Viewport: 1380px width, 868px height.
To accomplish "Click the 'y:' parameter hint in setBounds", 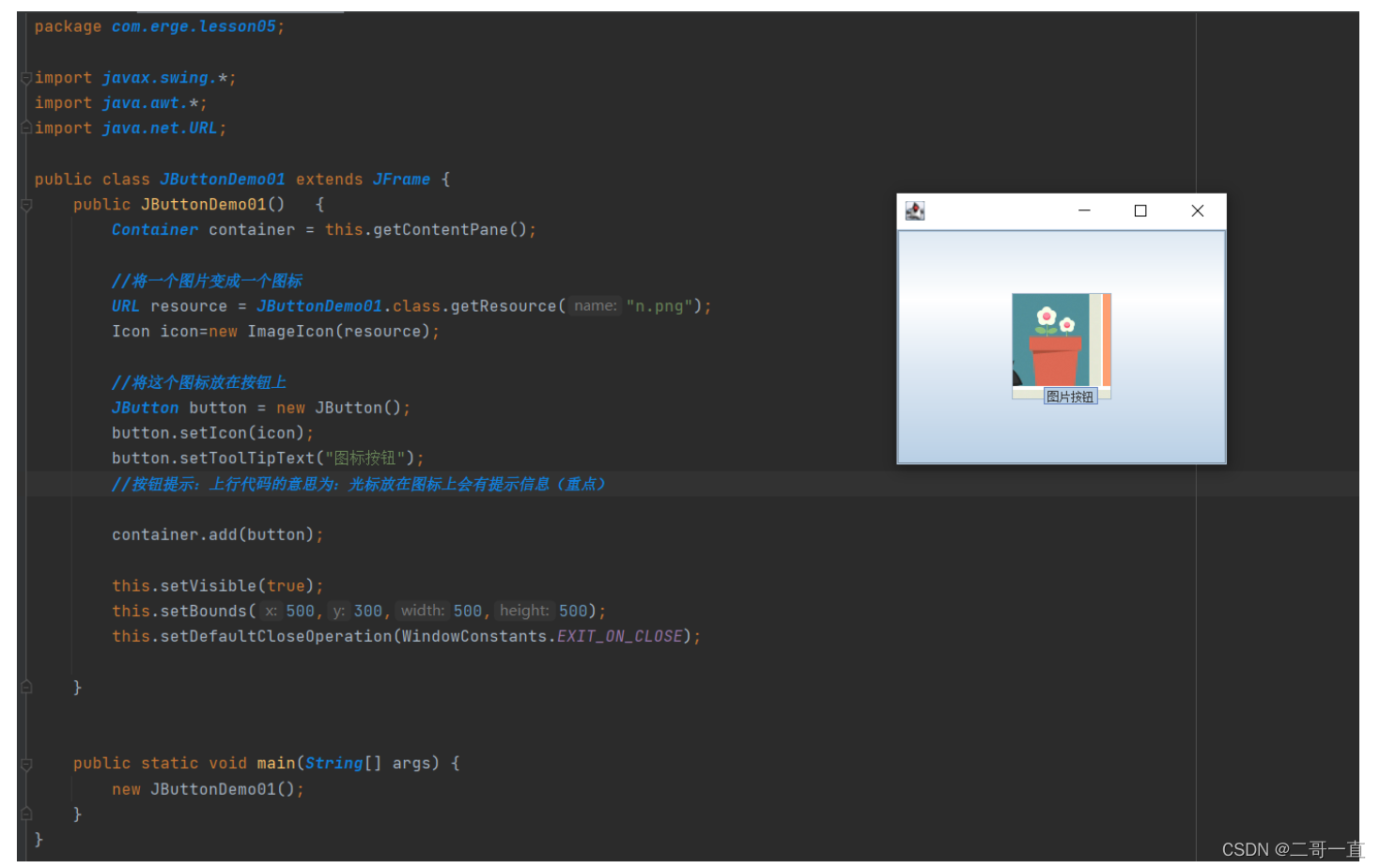I will (x=338, y=612).
